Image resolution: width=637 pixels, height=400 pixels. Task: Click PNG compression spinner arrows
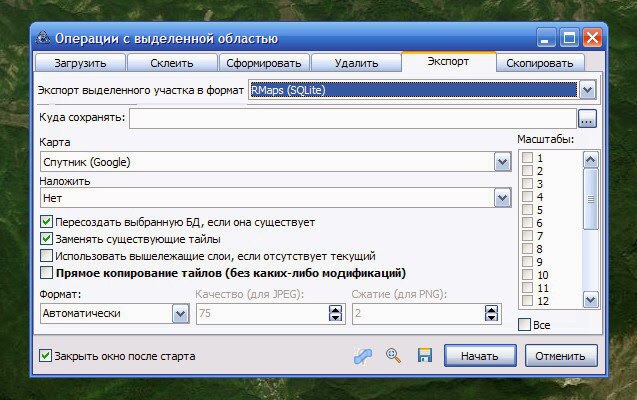491,314
